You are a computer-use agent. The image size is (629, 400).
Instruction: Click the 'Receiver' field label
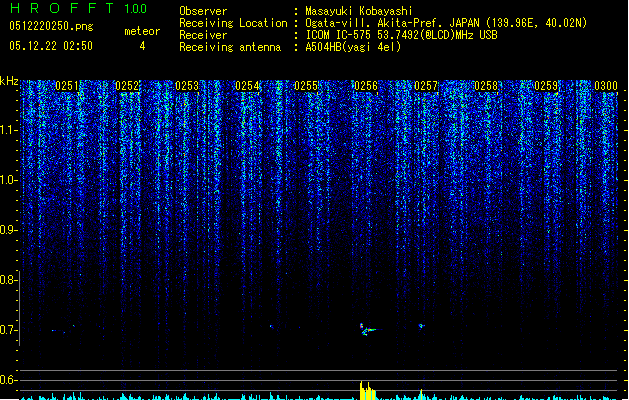click(x=203, y=35)
